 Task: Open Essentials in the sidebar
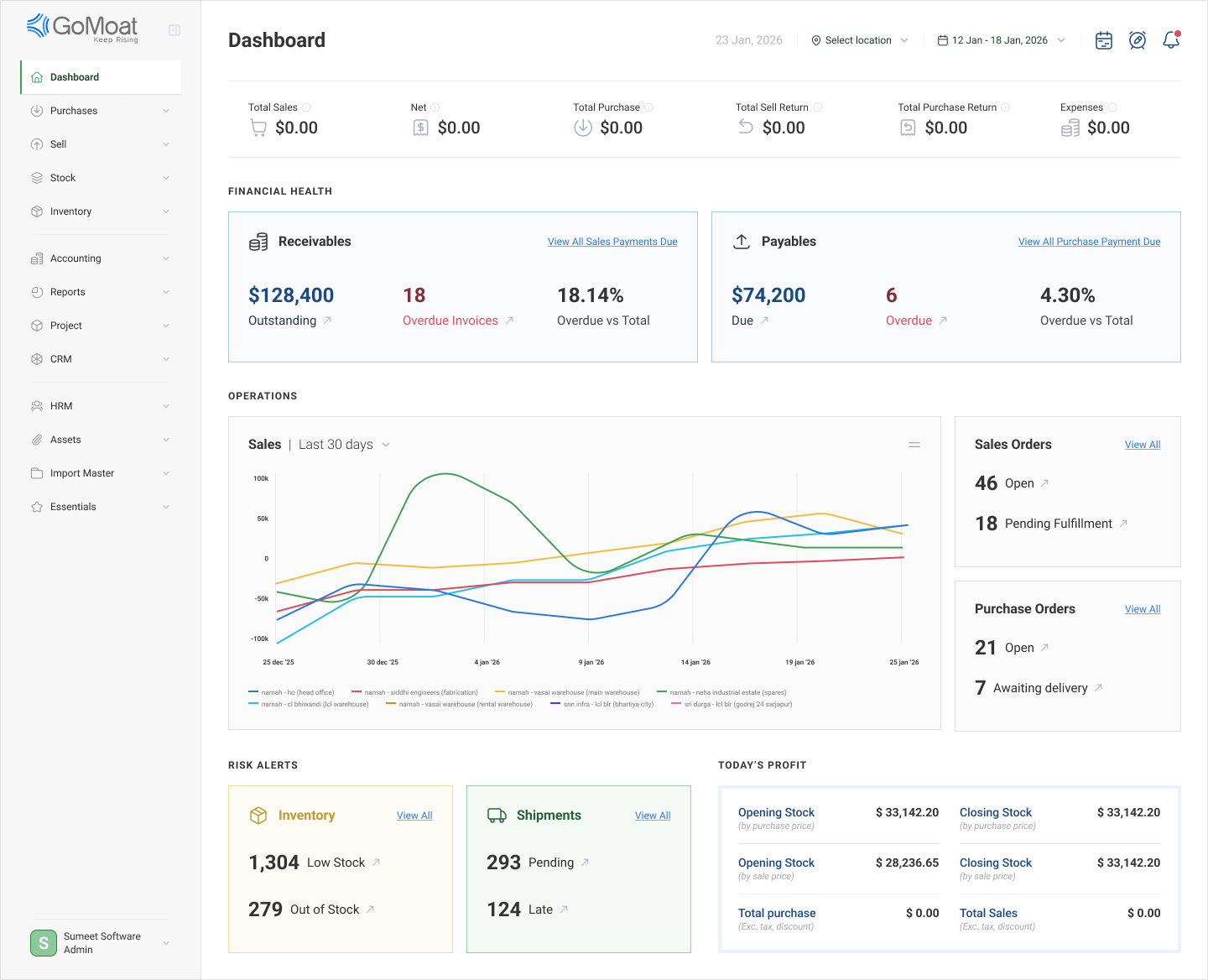[101, 507]
